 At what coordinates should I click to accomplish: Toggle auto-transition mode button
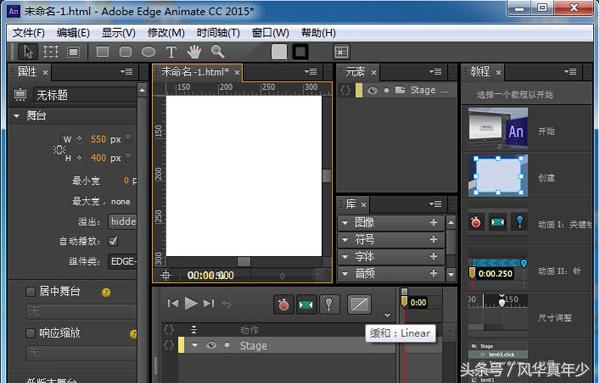pyautogui.click(x=306, y=304)
